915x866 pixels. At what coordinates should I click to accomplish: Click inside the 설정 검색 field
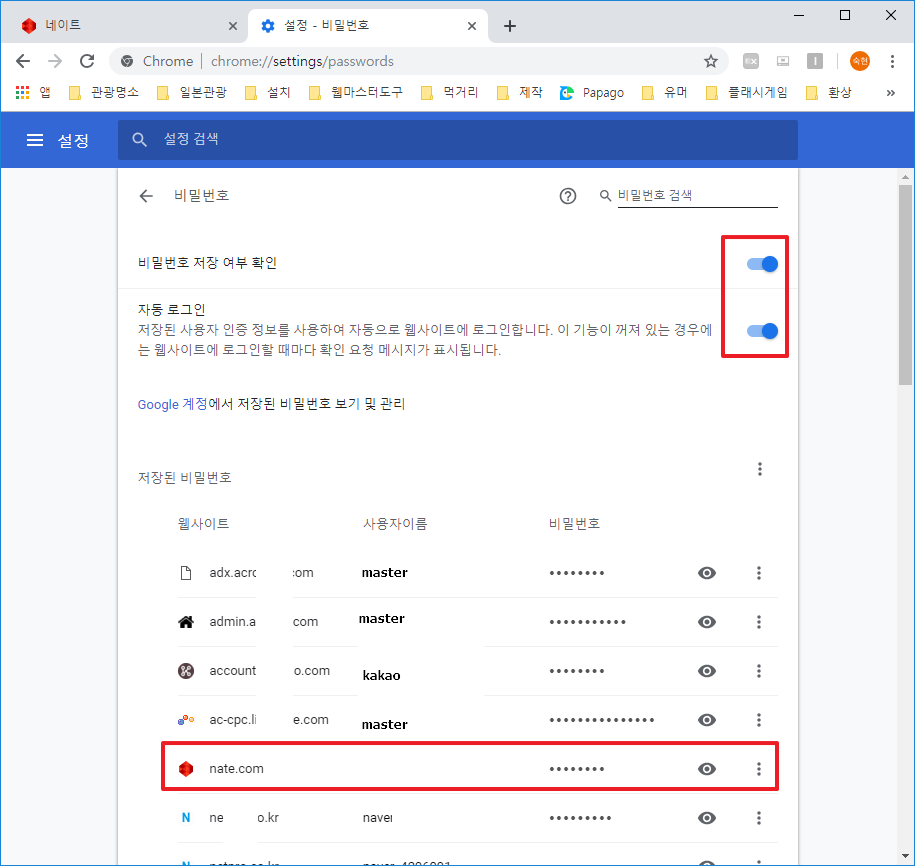[x=458, y=139]
